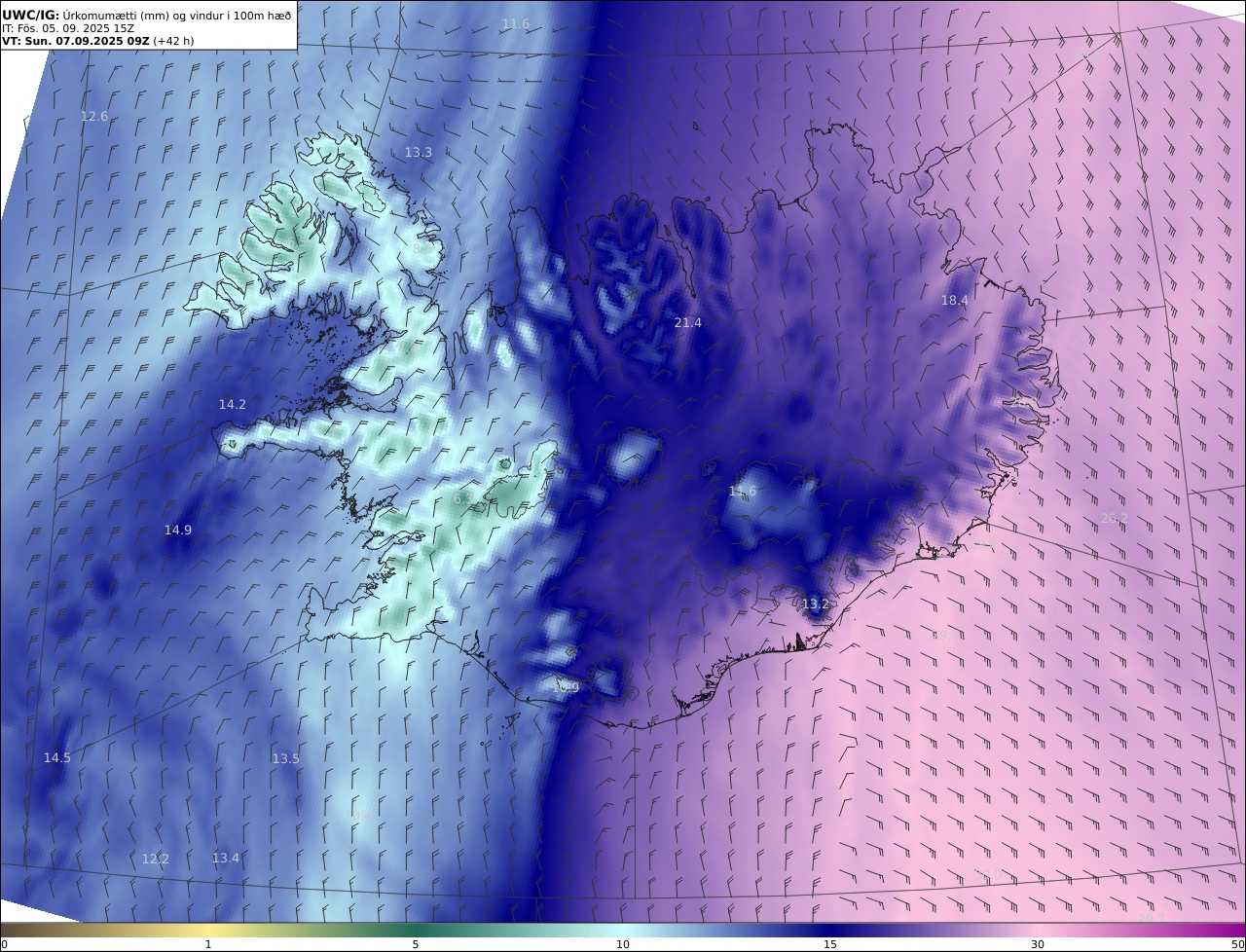Click the '14.2' value label

tap(233, 405)
